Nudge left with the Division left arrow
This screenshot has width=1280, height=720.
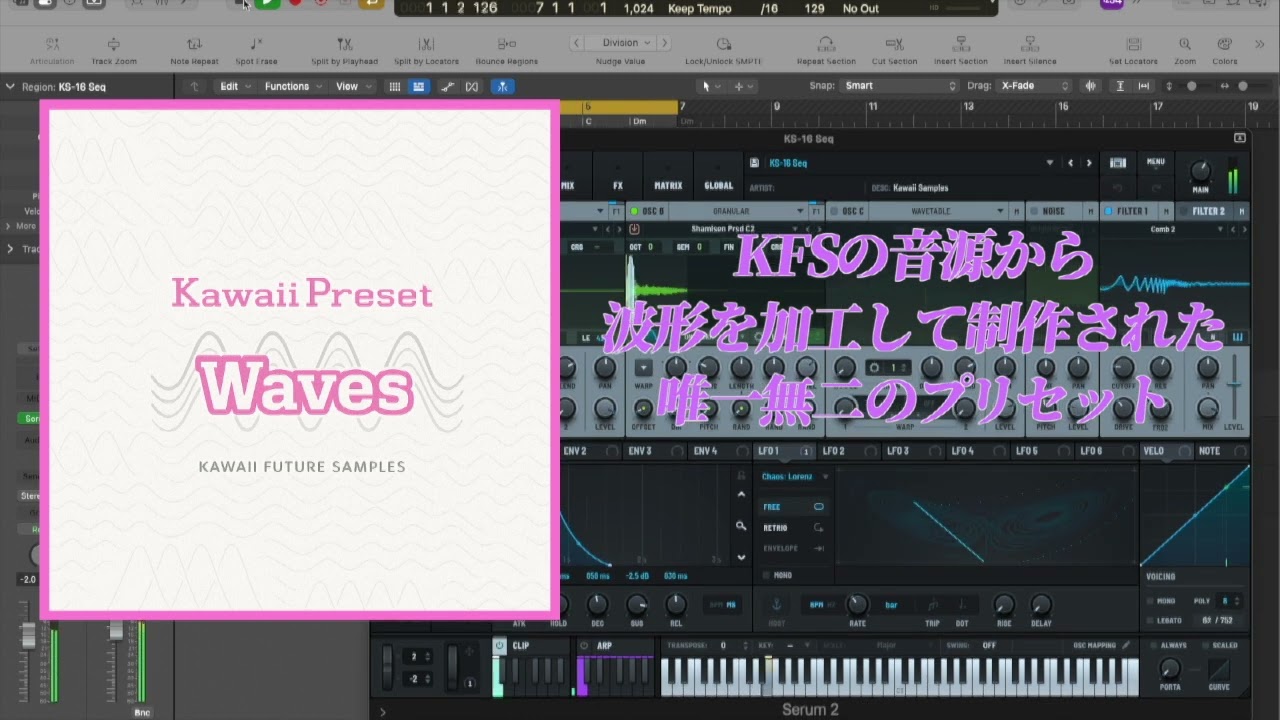[577, 43]
